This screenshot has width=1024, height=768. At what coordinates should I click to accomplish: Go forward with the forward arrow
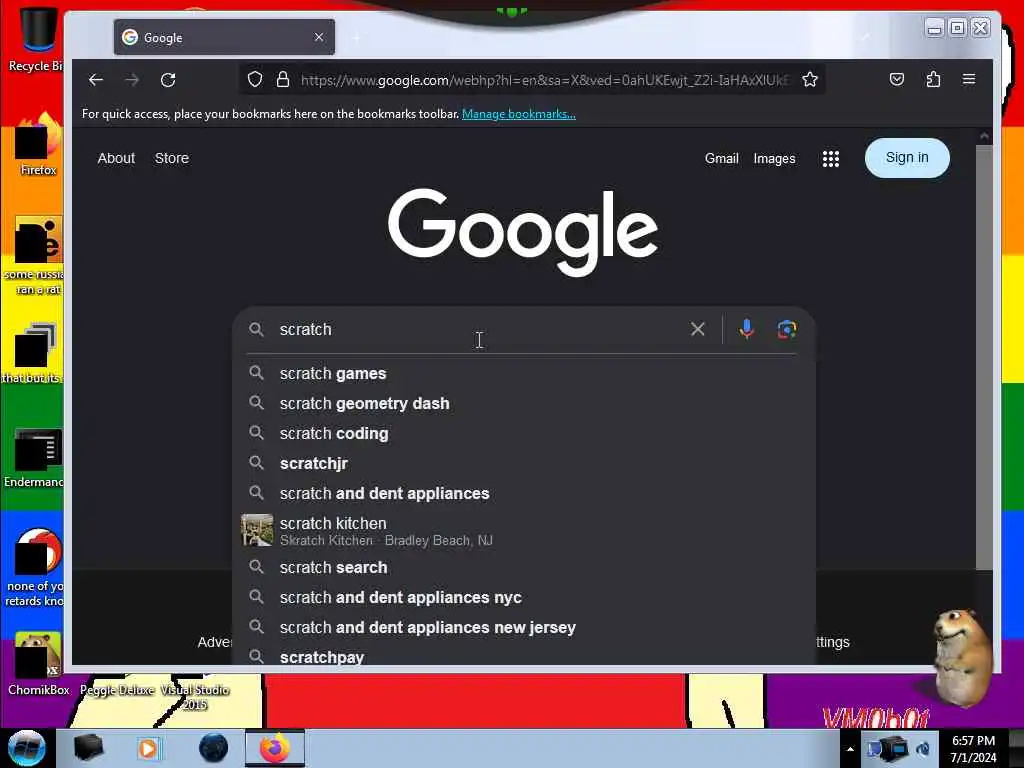point(132,80)
